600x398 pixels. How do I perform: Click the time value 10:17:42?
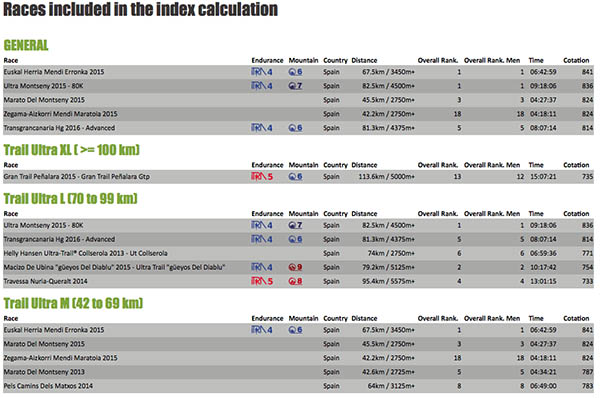pos(543,267)
